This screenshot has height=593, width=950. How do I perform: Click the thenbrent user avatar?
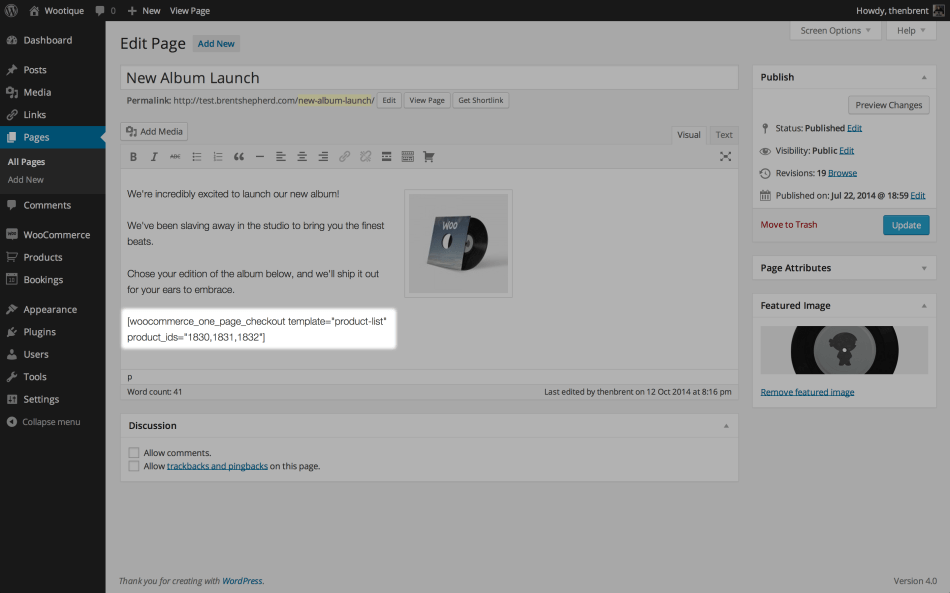coord(938,11)
